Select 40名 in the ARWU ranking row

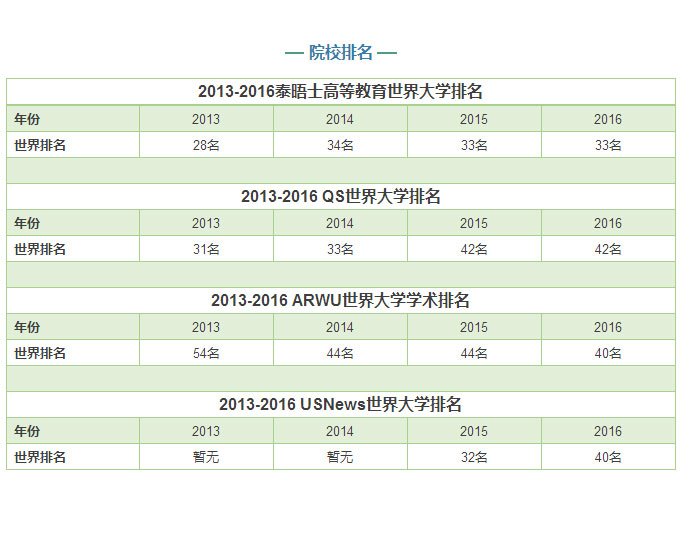coord(608,353)
